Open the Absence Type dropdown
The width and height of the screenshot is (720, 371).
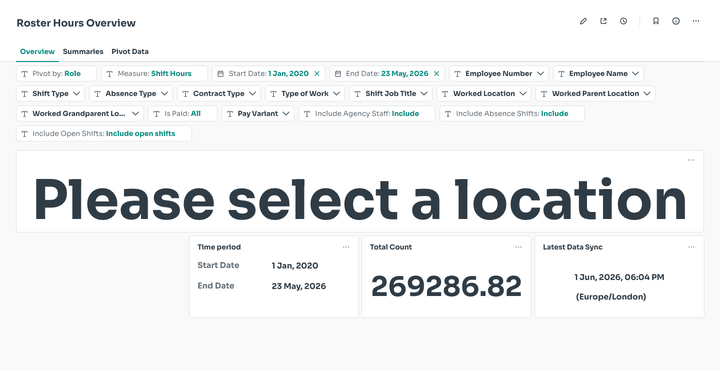tap(131, 94)
